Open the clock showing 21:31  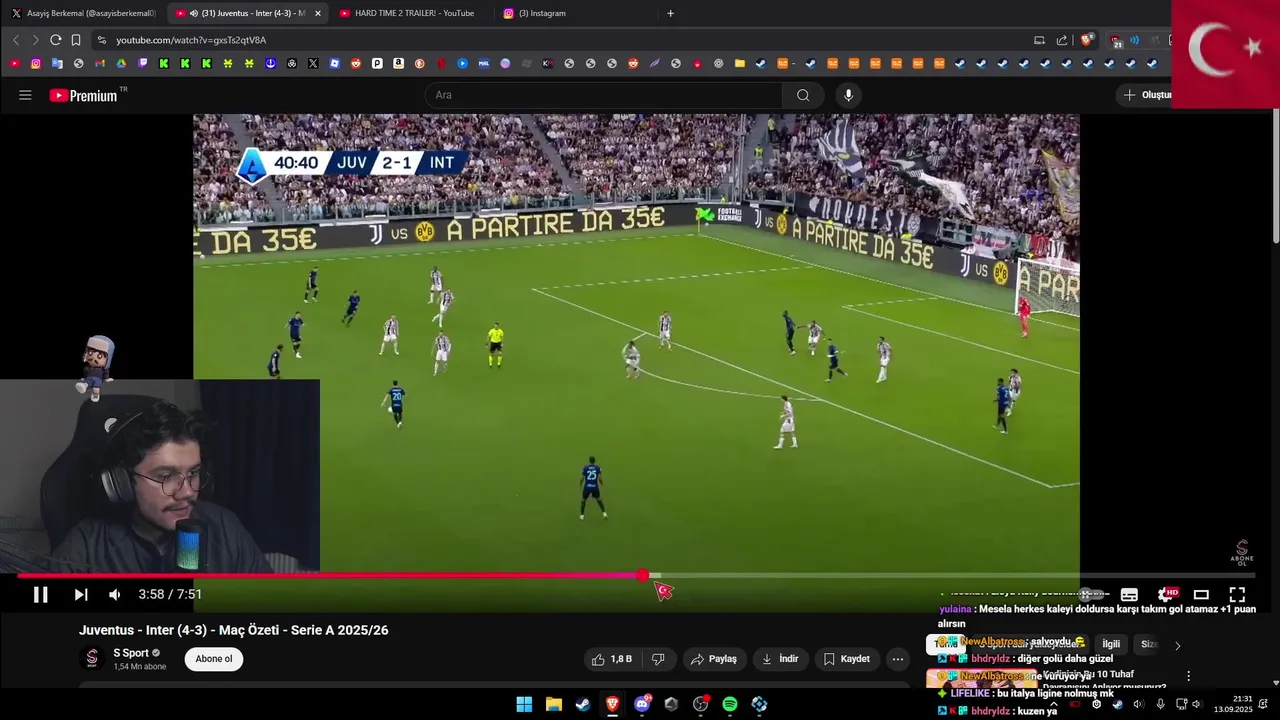tap(1233, 704)
